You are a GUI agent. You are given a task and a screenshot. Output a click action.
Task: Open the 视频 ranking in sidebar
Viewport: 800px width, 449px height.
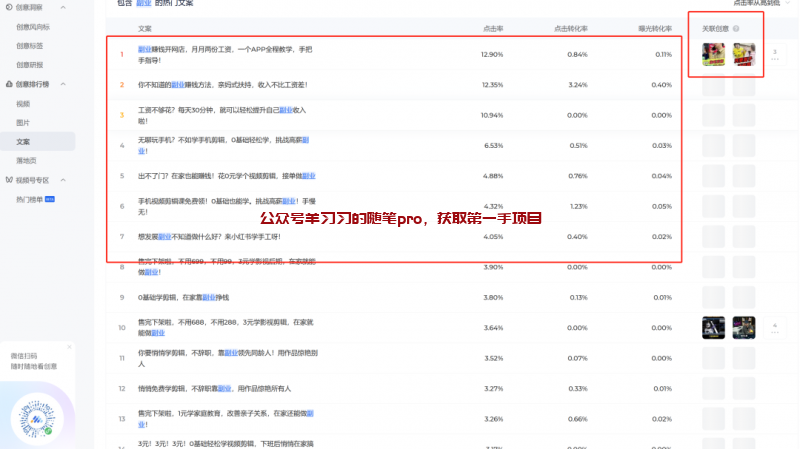tap(23, 103)
